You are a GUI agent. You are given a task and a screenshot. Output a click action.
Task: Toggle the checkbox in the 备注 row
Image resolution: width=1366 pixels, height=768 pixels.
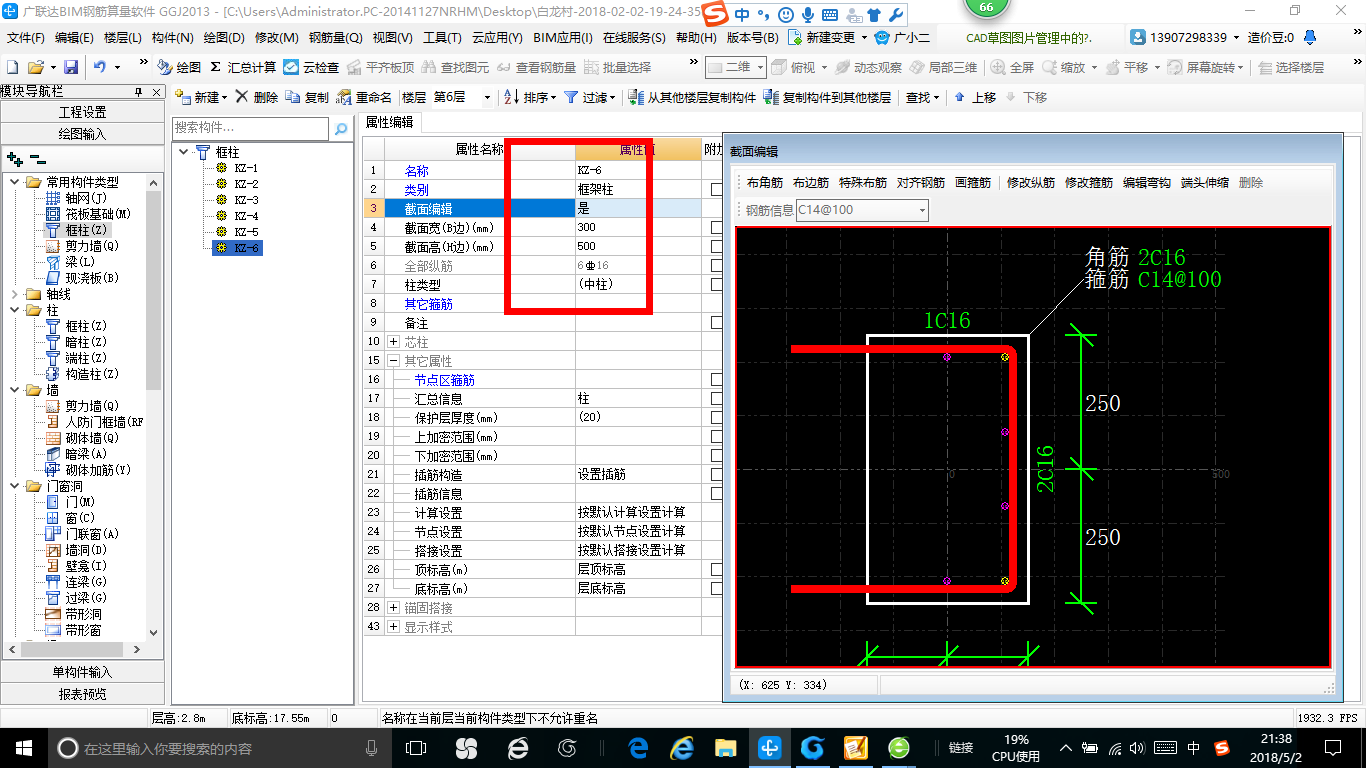(716, 323)
